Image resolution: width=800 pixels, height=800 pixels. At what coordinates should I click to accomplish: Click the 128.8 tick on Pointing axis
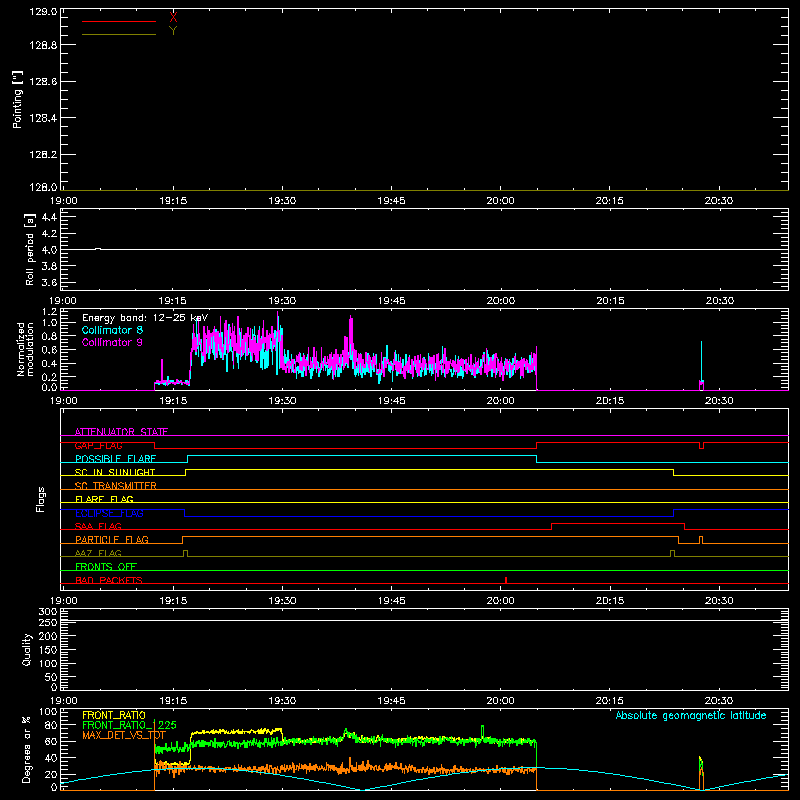[x=43, y=45]
